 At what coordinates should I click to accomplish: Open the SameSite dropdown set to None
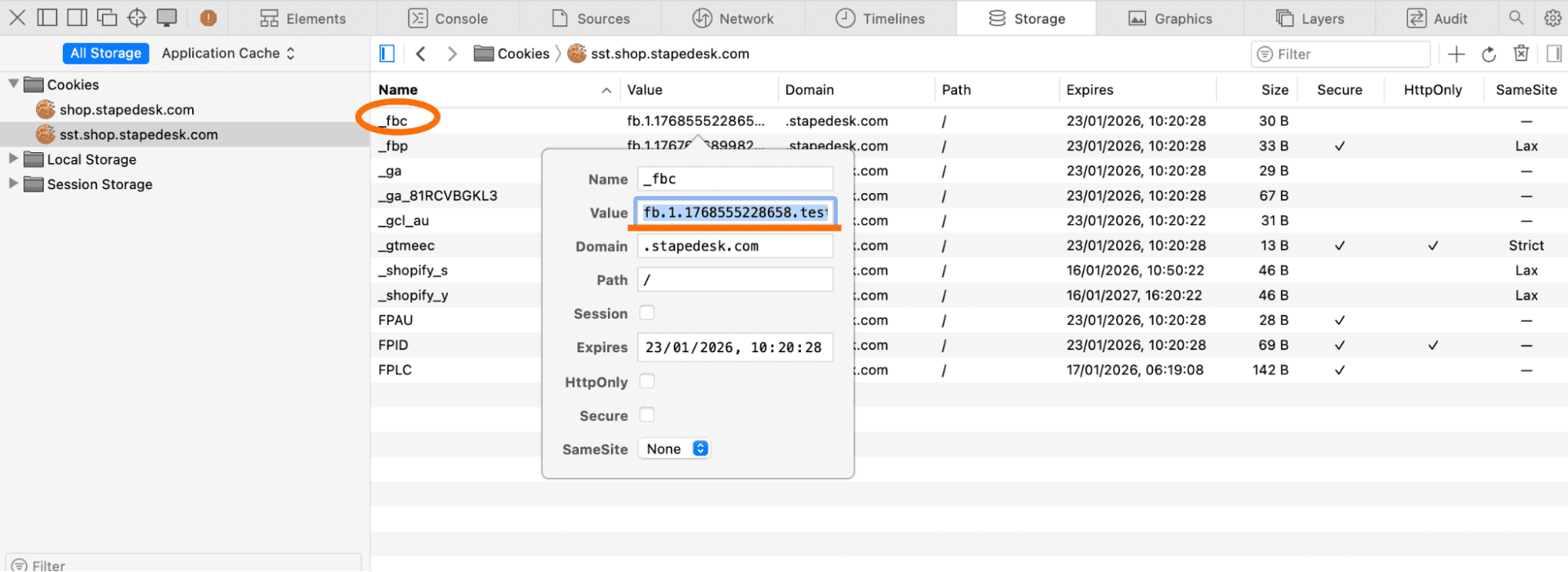[675, 449]
